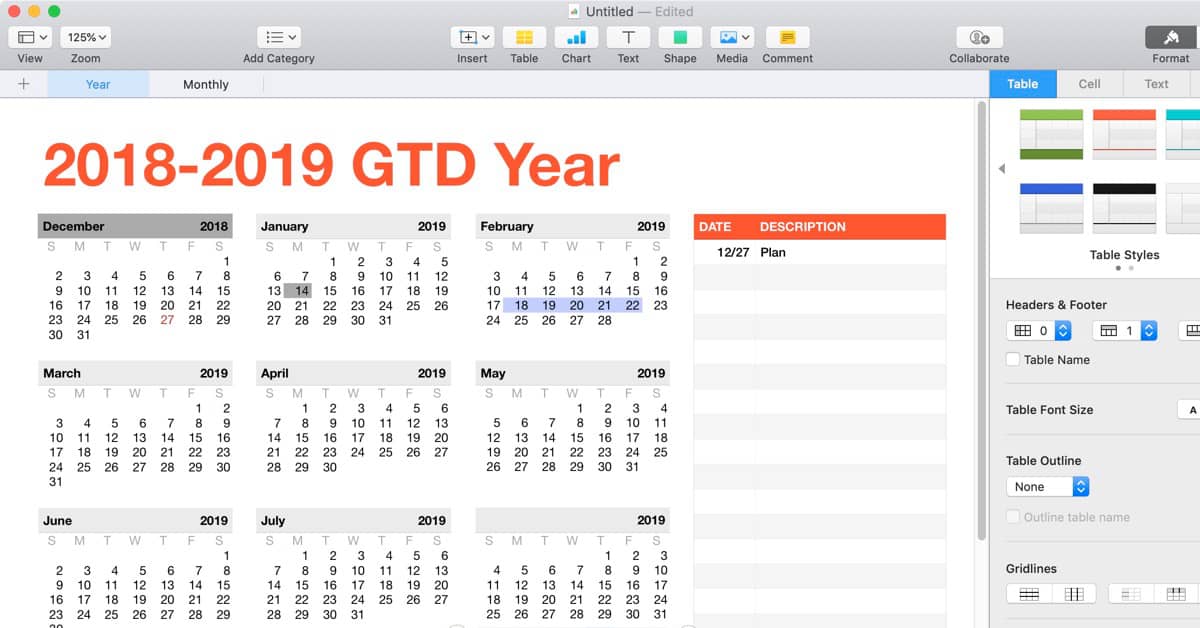Screen dimensions: 1200x628
Task: Change header rows count dropdown showing 1
Action: 1125,330
